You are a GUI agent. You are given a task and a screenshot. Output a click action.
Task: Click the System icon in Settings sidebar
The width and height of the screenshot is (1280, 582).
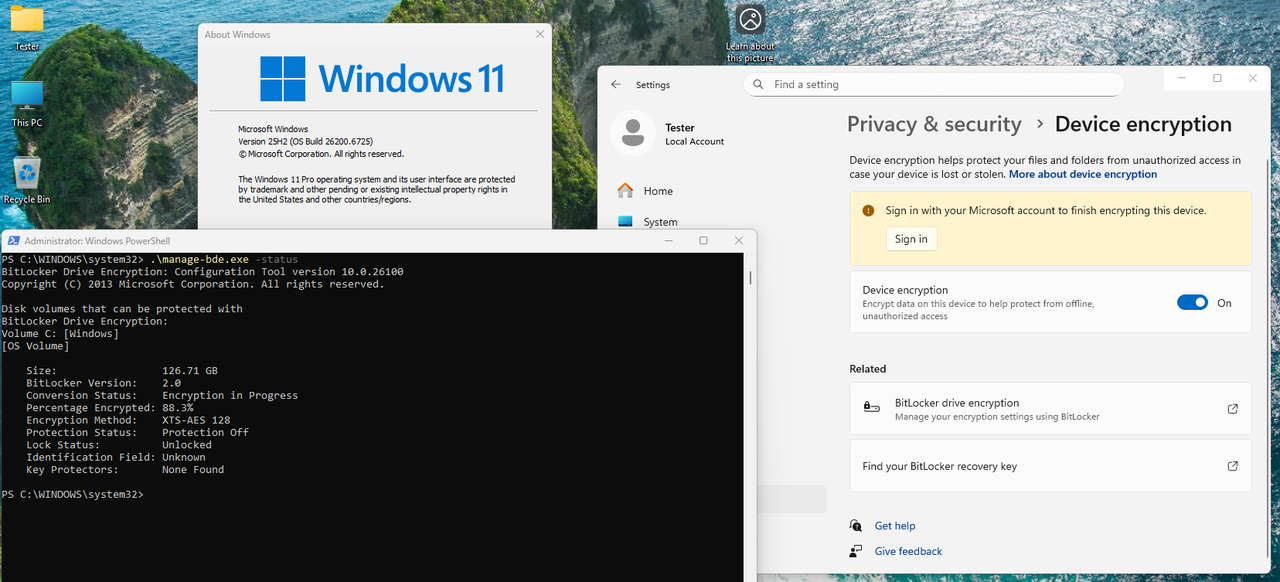pyautogui.click(x=625, y=222)
